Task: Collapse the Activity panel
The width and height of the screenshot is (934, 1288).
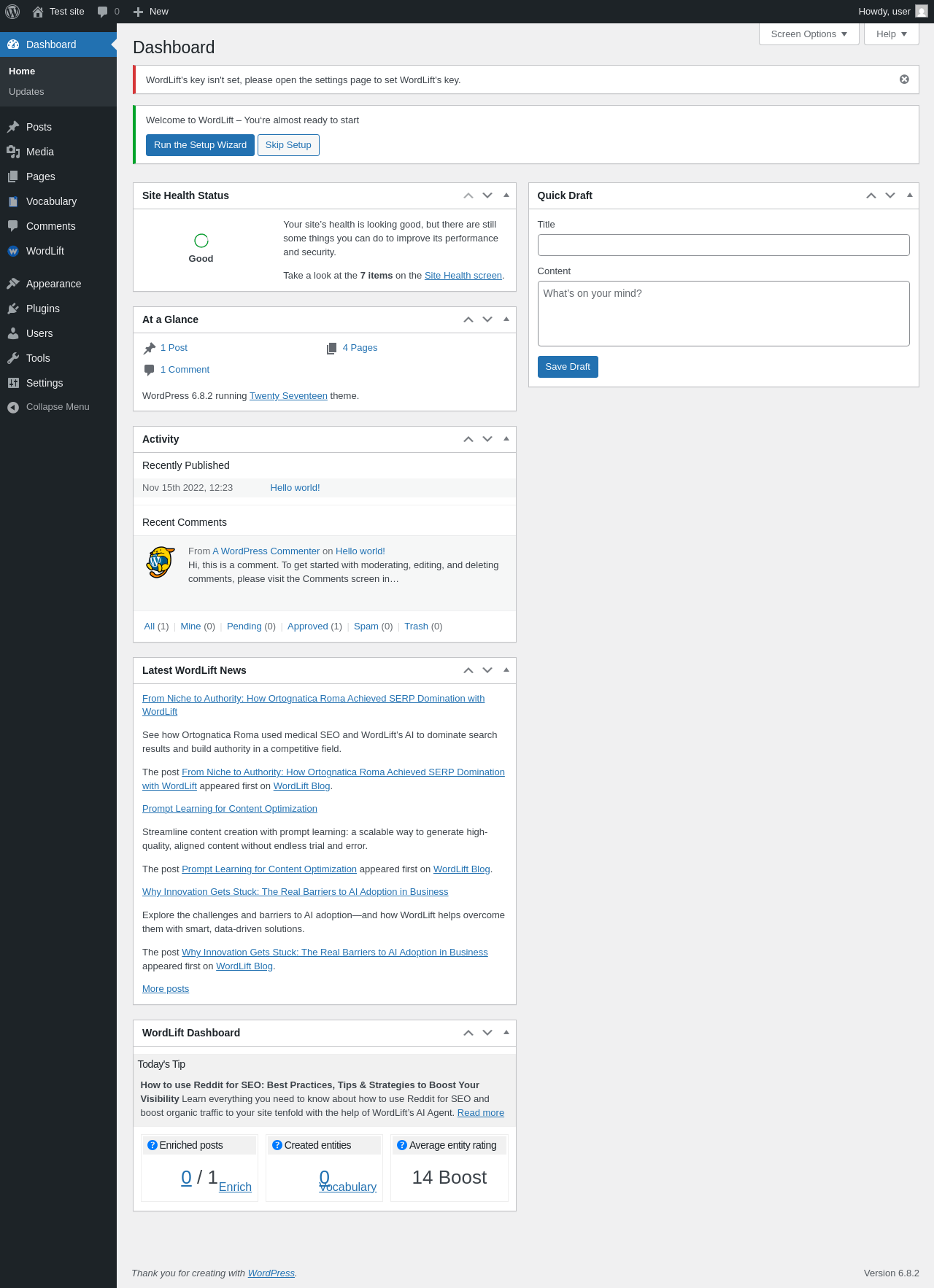Action: coord(506,439)
